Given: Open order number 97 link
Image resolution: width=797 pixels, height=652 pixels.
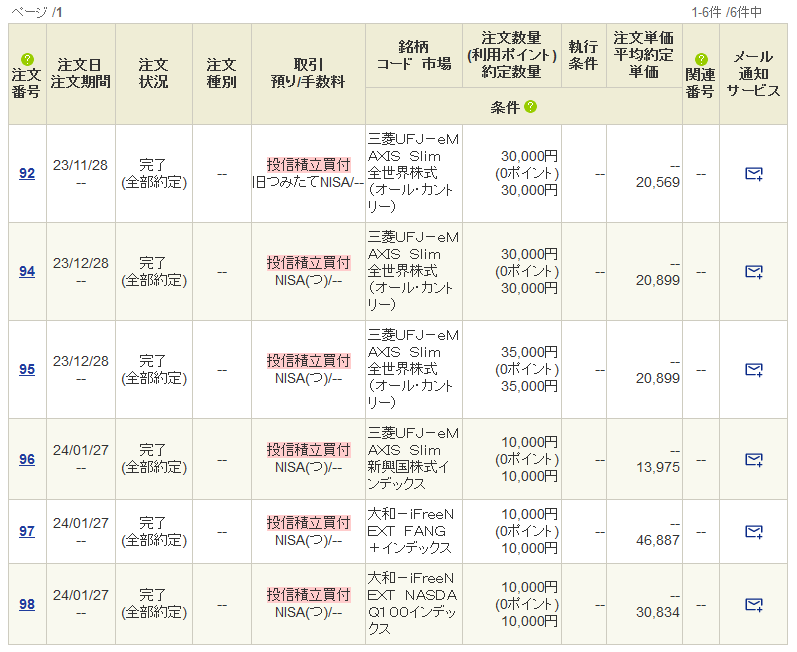Looking at the screenshot, I should click(27, 532).
